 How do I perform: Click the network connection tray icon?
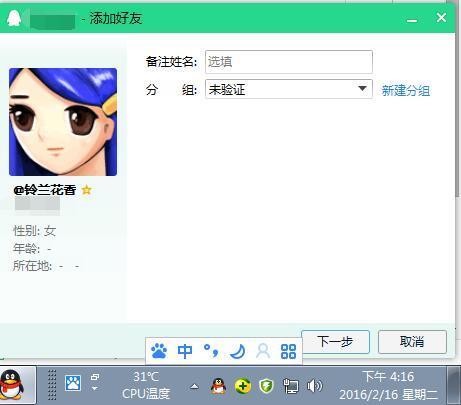click(x=291, y=386)
